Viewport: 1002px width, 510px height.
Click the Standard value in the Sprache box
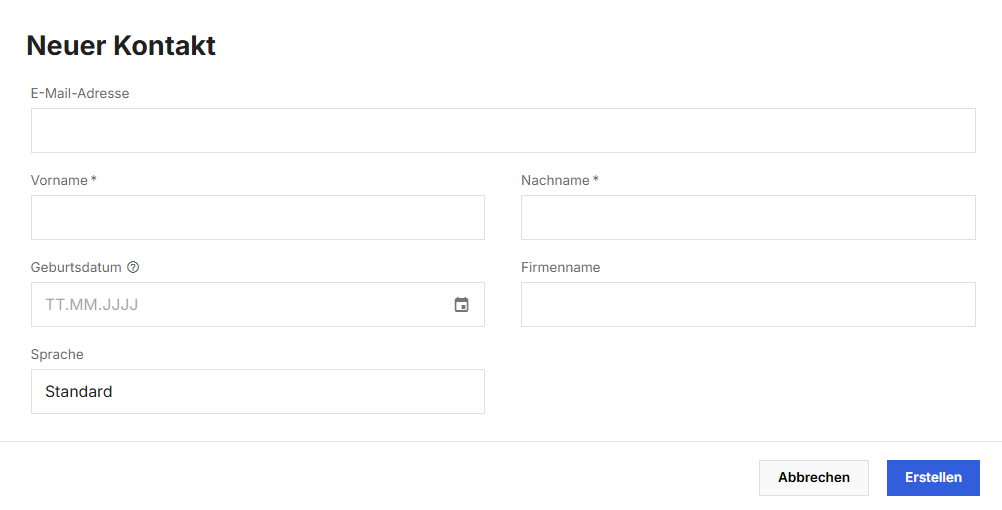[x=79, y=391]
